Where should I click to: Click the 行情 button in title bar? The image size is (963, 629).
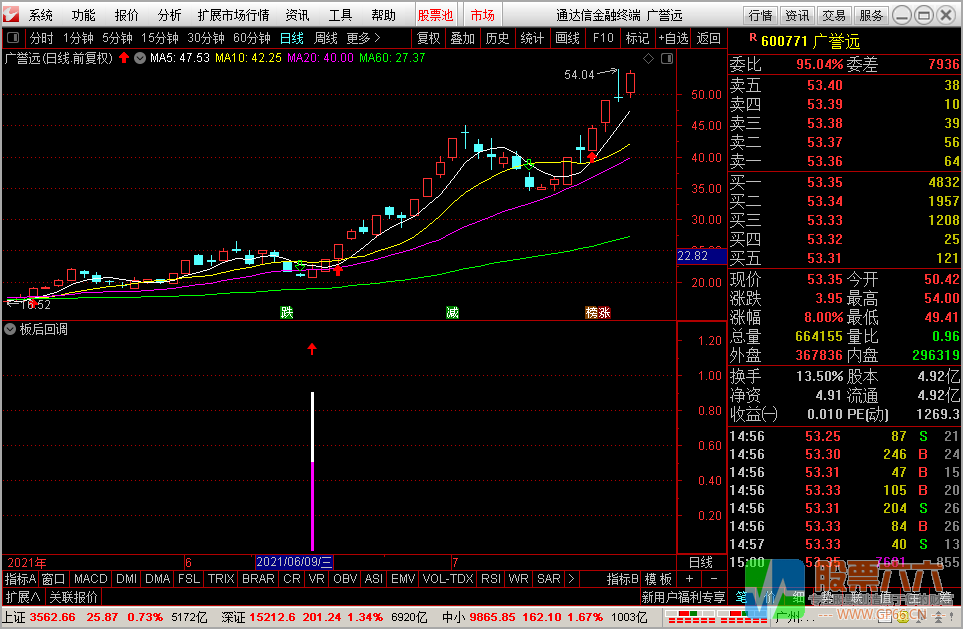coord(760,15)
